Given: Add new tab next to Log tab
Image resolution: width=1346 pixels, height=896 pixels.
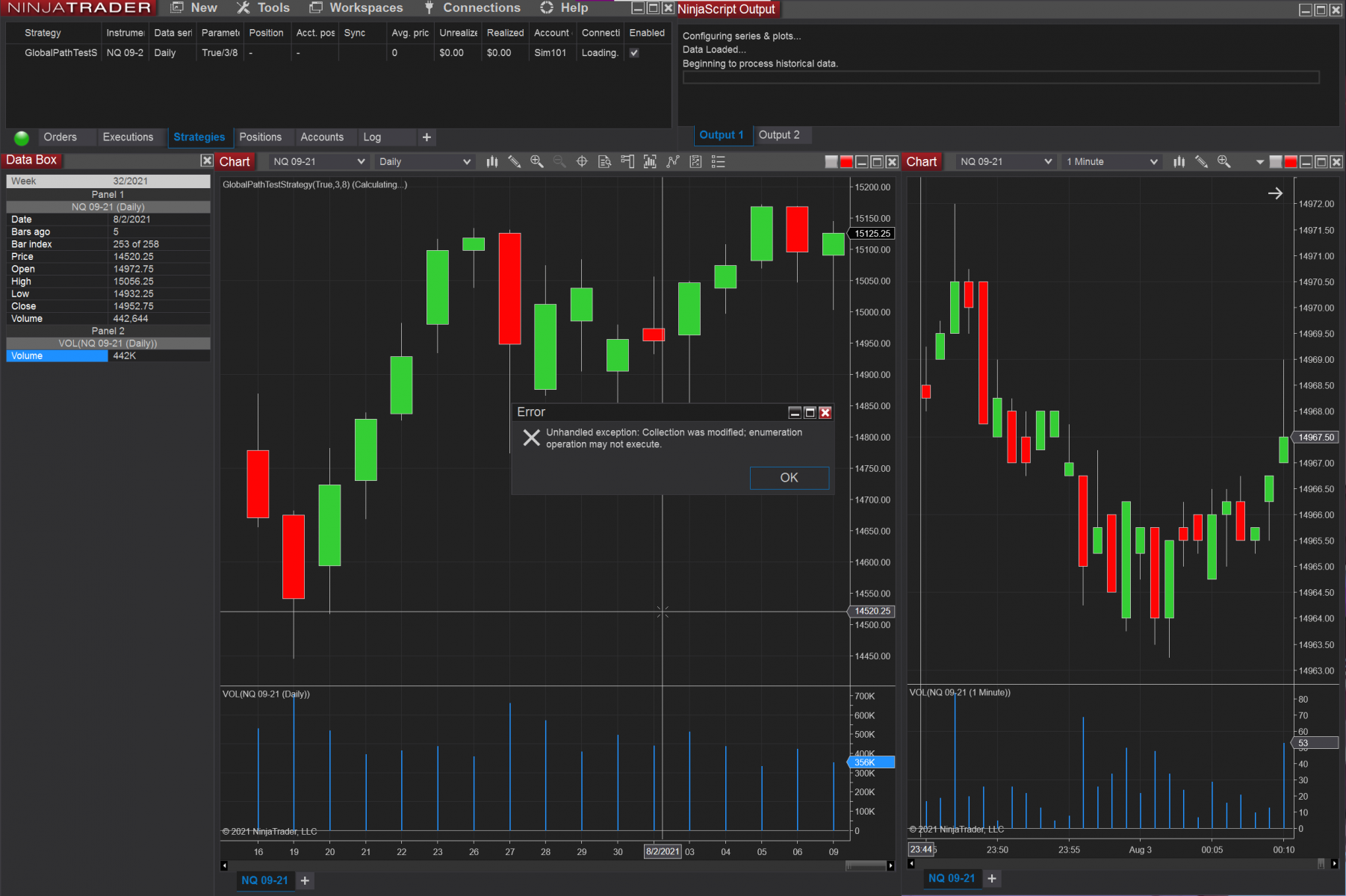Looking at the screenshot, I should click(x=427, y=137).
